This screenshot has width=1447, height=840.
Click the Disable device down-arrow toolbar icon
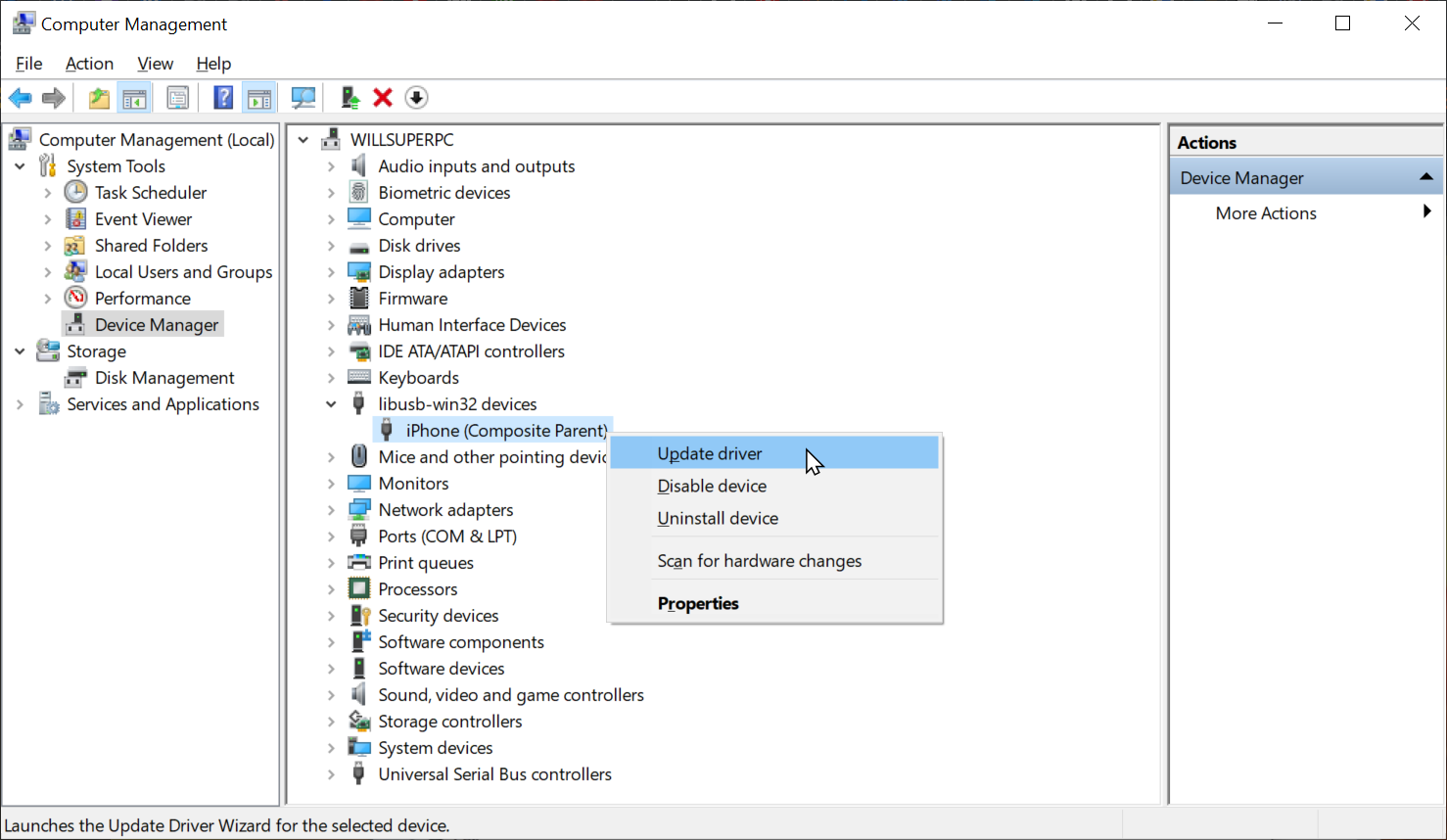[x=416, y=98]
